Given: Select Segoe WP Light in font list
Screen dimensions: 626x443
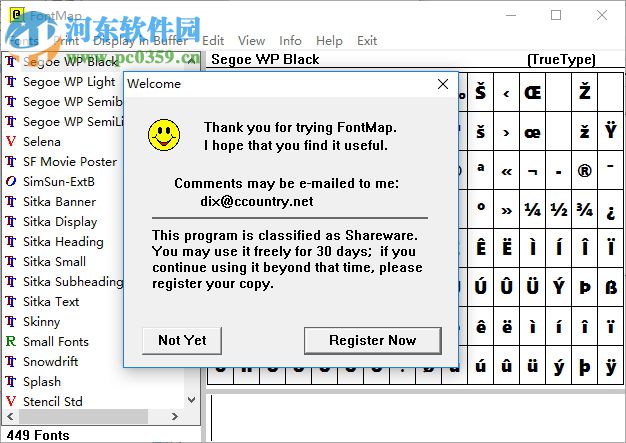Looking at the screenshot, I should click(x=69, y=82).
